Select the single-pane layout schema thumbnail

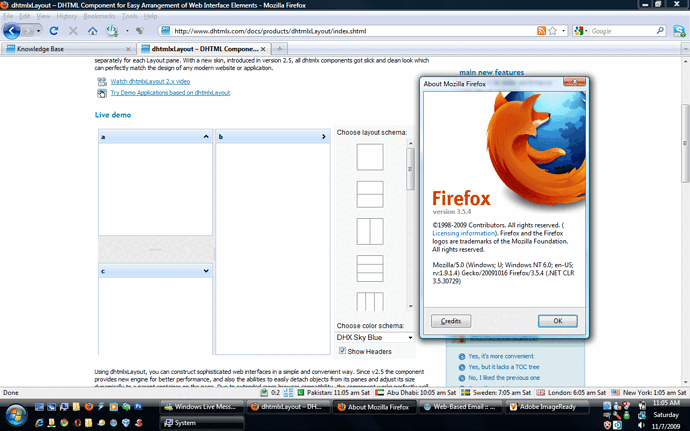(x=370, y=157)
